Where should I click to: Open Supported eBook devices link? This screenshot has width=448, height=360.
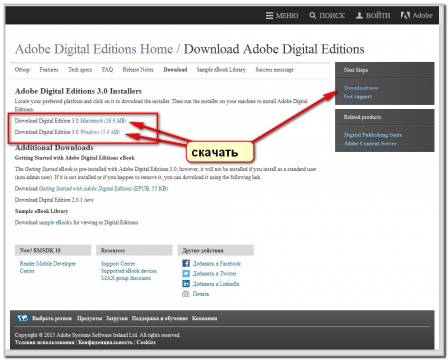click(x=129, y=271)
